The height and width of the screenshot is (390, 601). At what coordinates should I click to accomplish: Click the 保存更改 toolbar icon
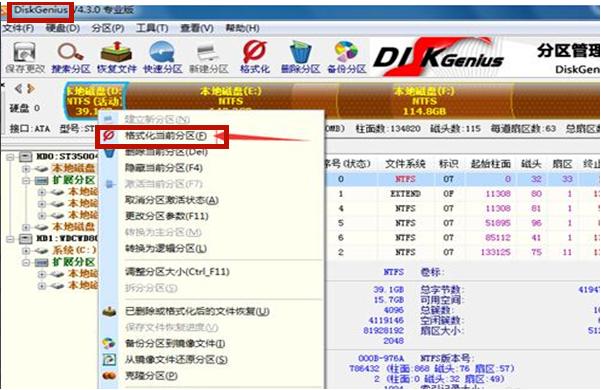tap(25, 57)
